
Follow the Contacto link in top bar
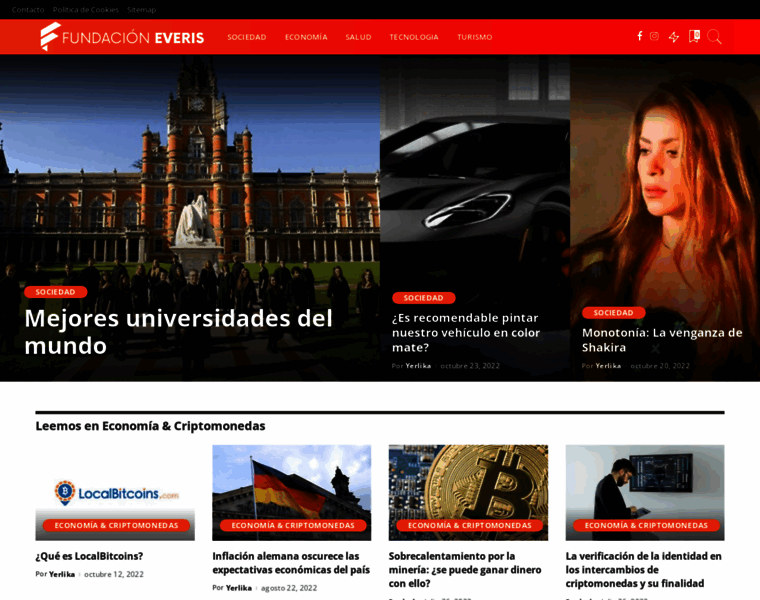pyautogui.click(x=28, y=10)
